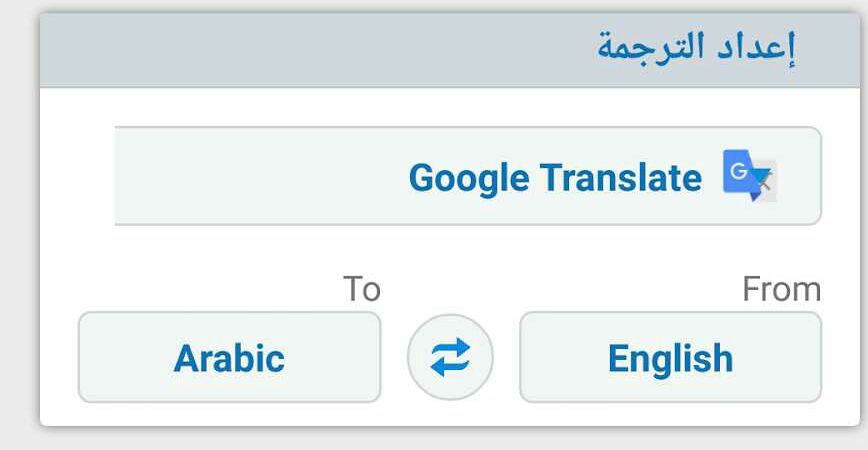Reverse languages with the blue arrows icon

(x=450, y=357)
